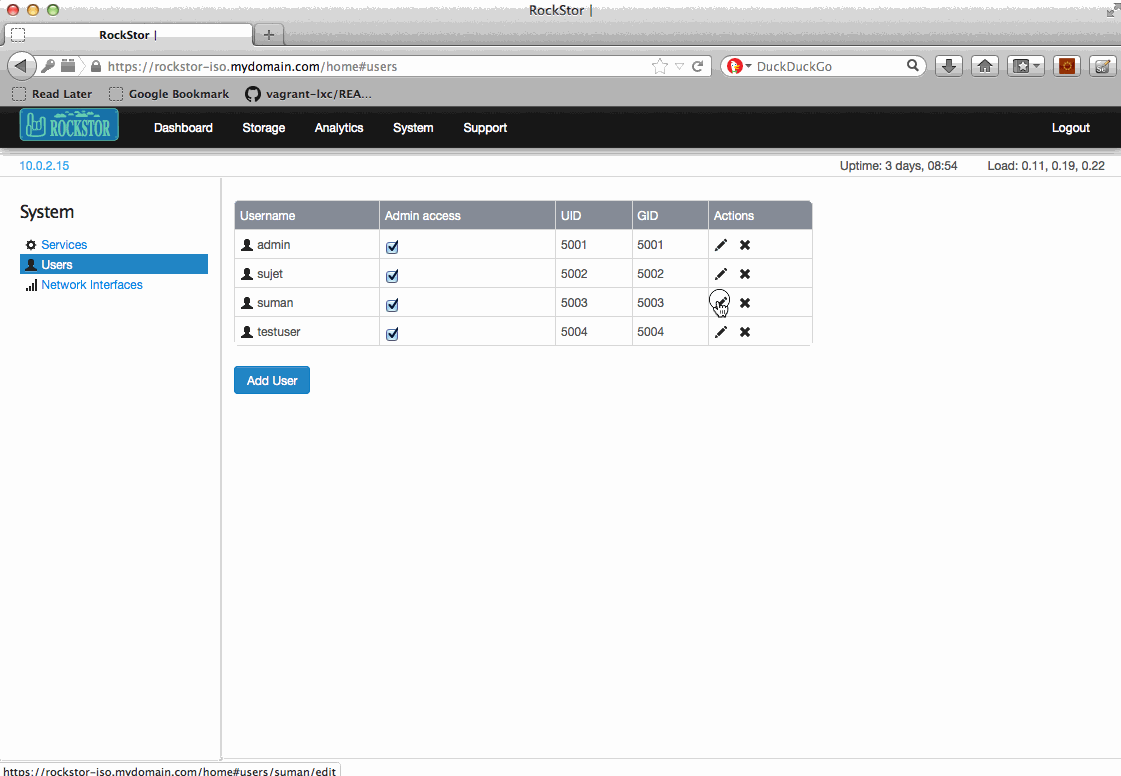Click GID value 5003

(651, 303)
